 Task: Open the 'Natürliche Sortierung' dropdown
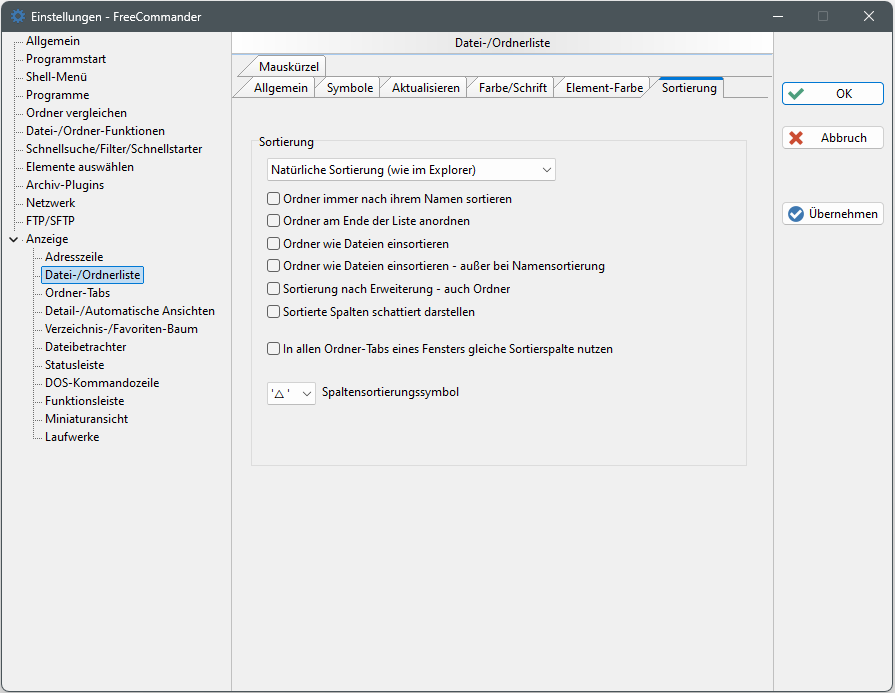(411, 170)
